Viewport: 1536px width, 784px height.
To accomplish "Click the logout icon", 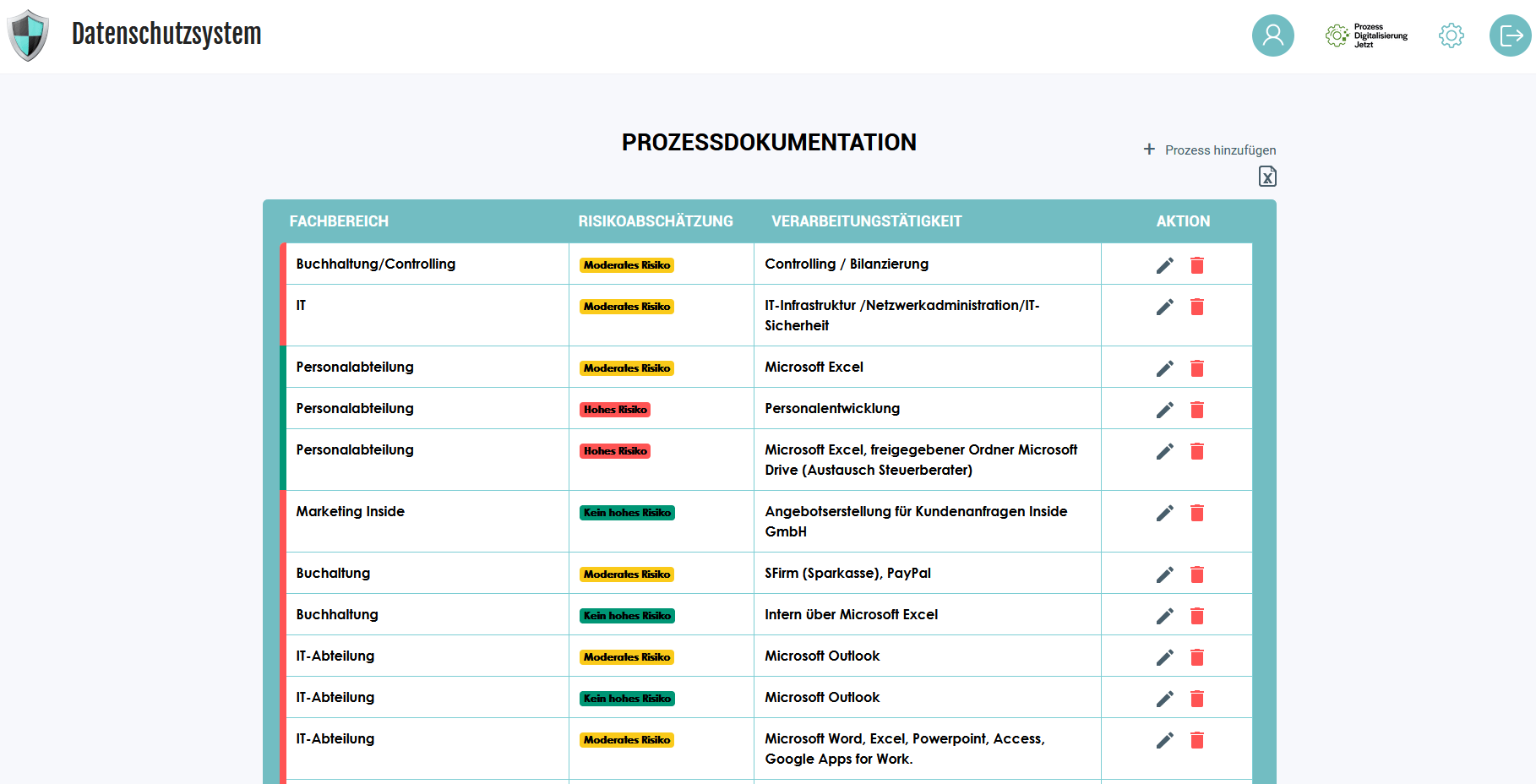I will pyautogui.click(x=1510, y=35).
